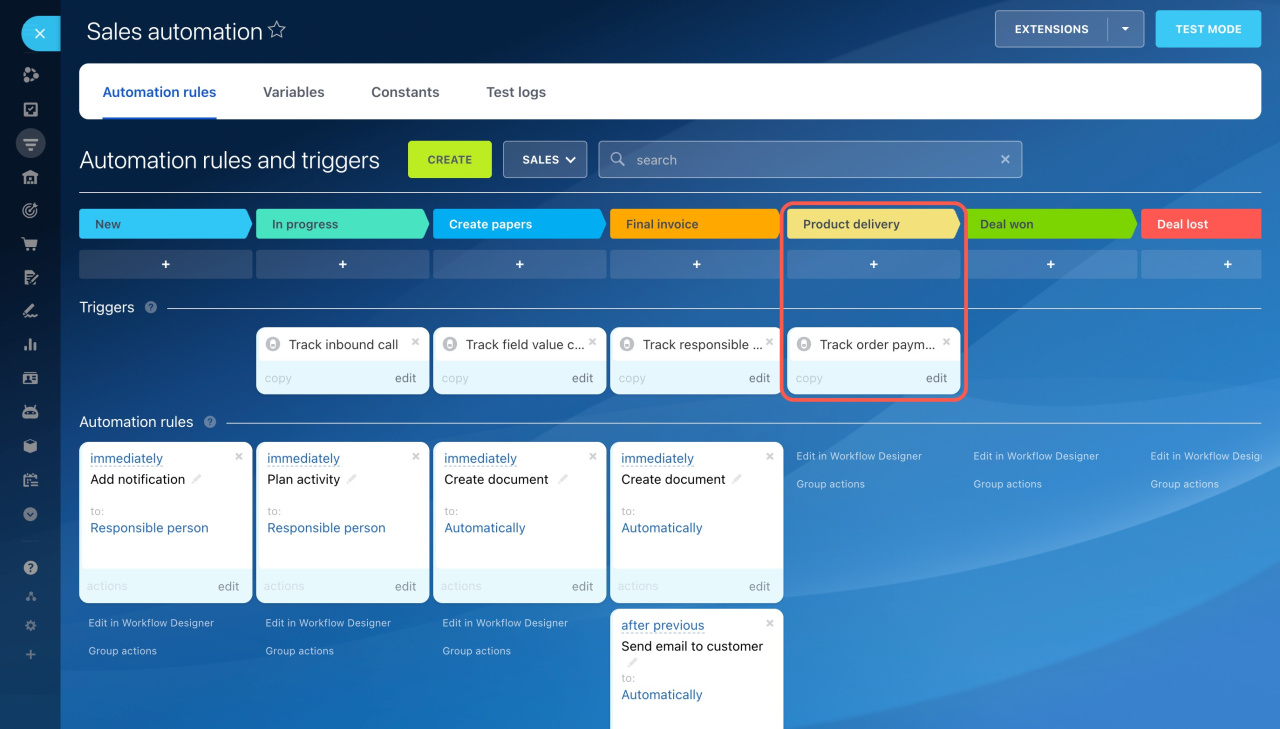Click the help question mark in sidebar
The height and width of the screenshot is (729, 1280).
[30, 567]
